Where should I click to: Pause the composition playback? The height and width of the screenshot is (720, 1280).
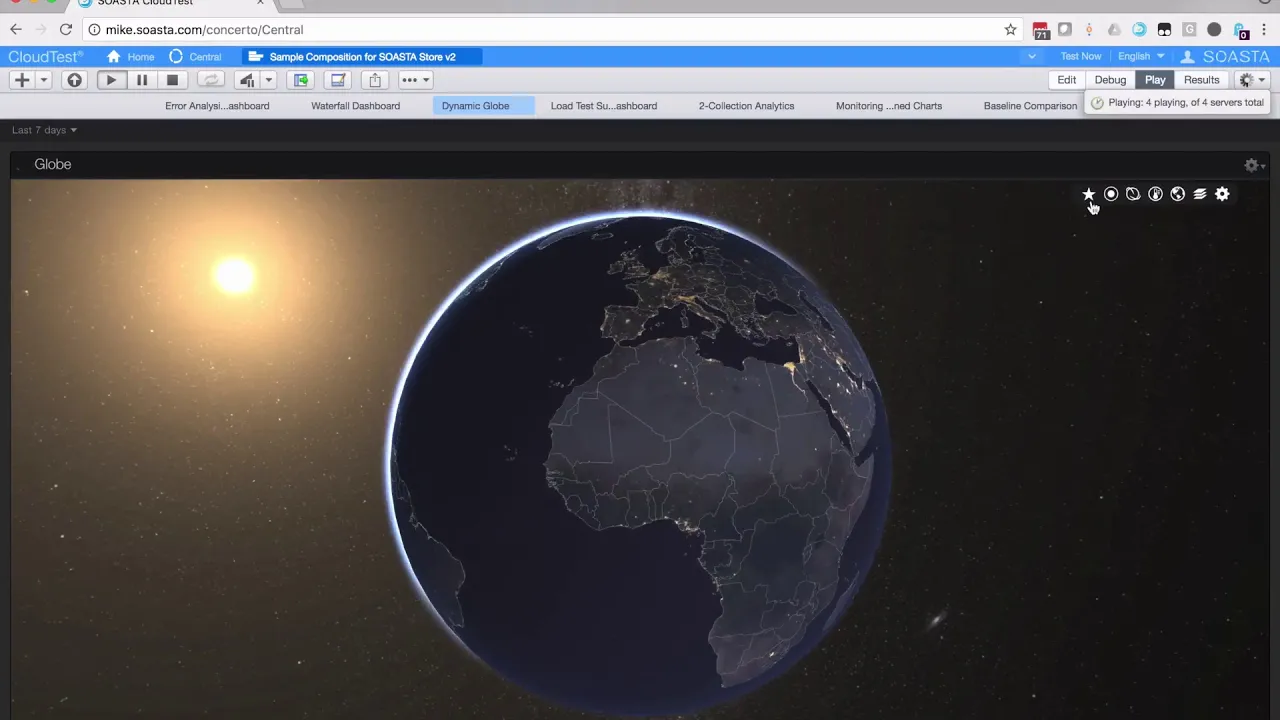click(x=142, y=80)
